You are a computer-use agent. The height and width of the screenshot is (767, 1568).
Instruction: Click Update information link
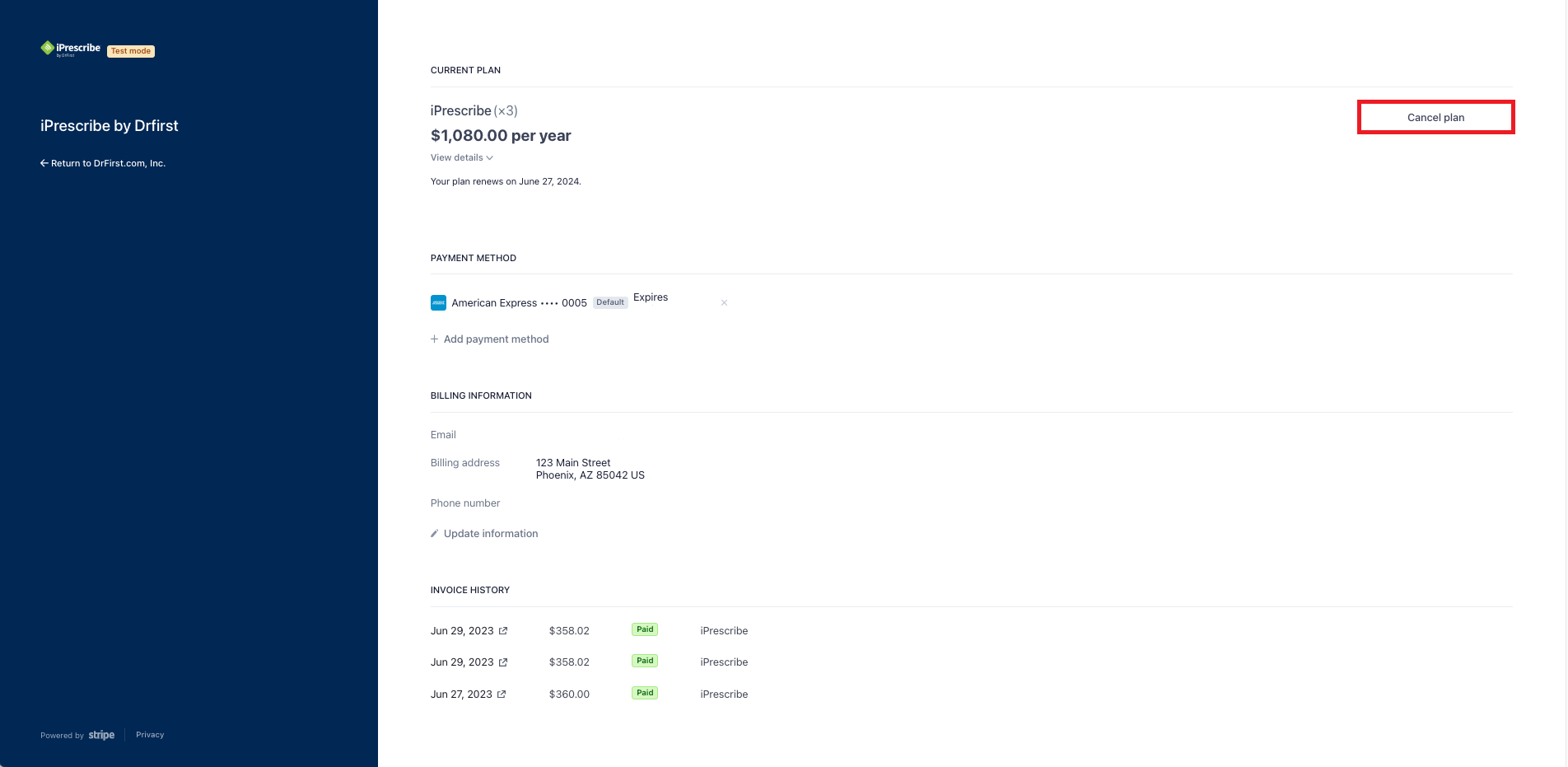[491, 534]
